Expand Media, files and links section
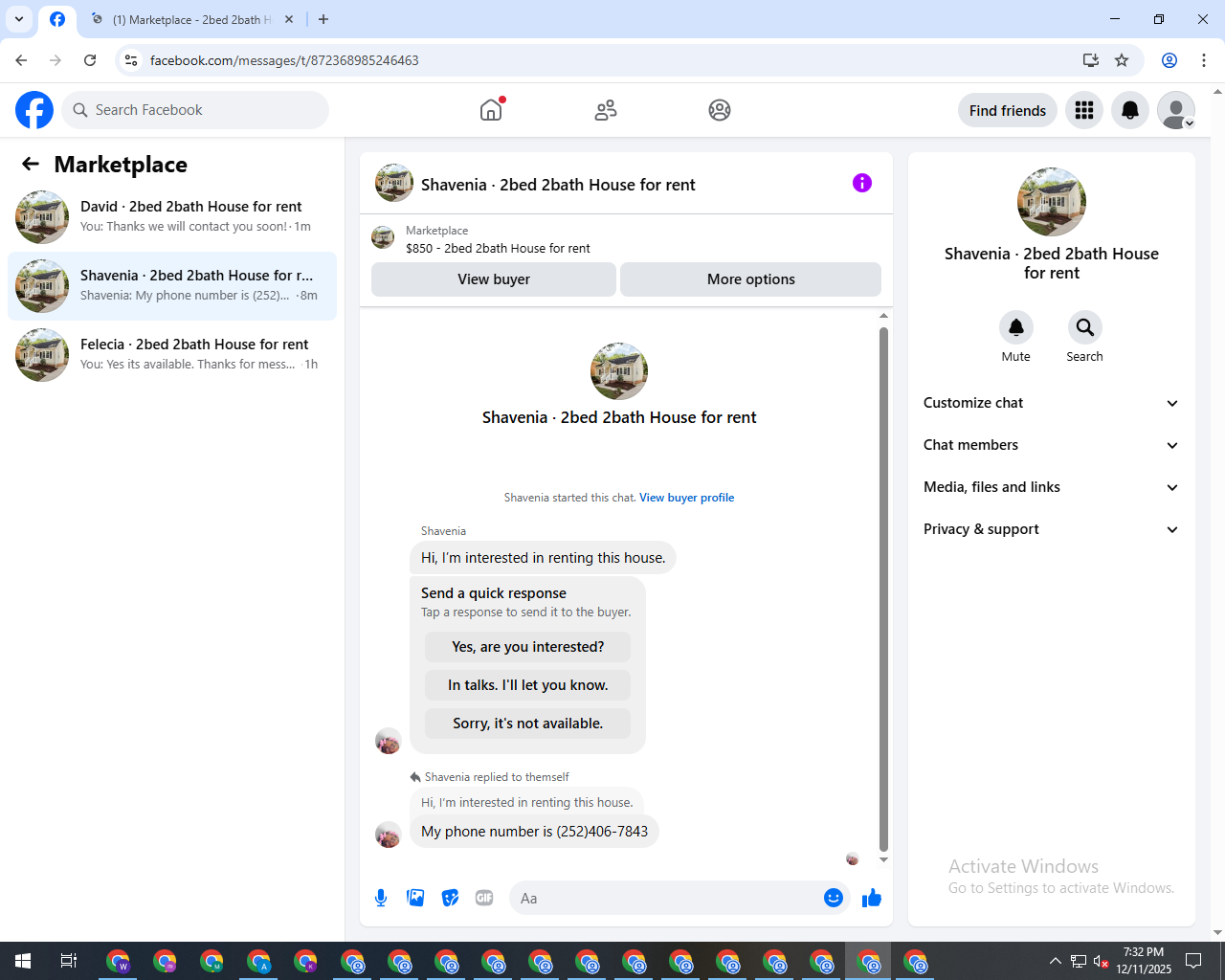This screenshot has width=1225, height=980. point(1052,487)
